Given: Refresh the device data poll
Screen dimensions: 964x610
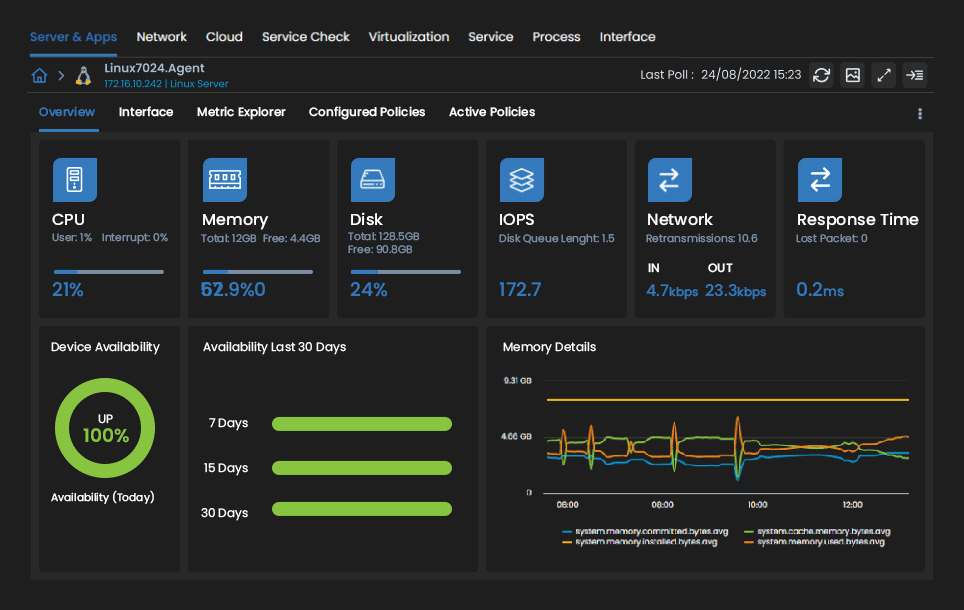Looking at the screenshot, I should coord(821,75).
